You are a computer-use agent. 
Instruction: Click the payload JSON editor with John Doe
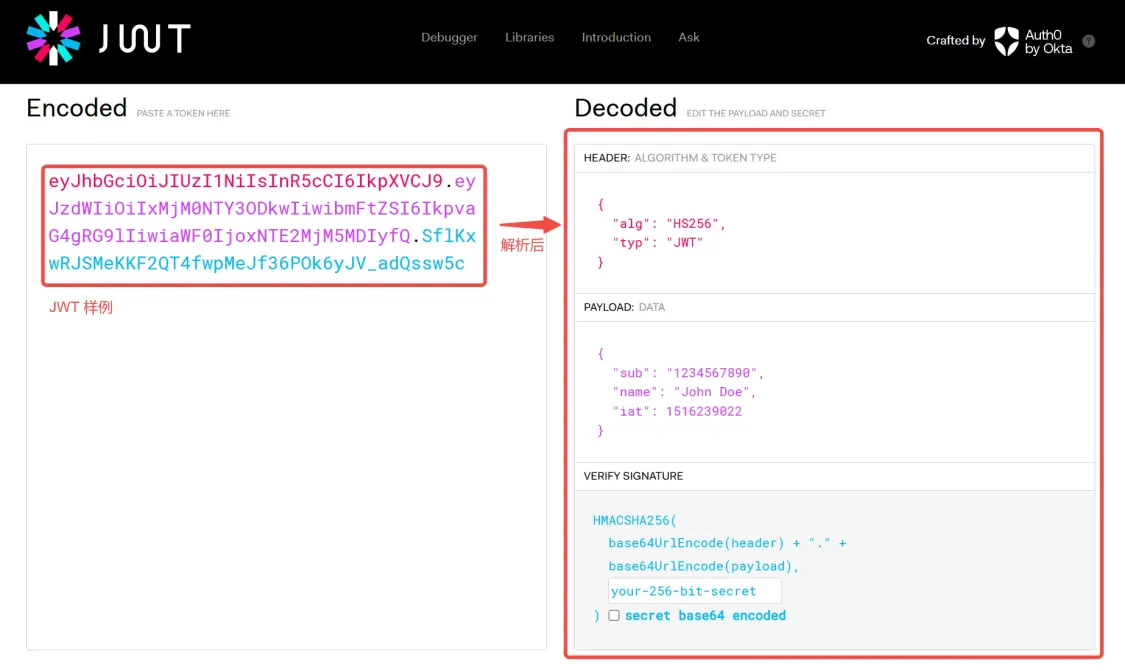(x=834, y=392)
